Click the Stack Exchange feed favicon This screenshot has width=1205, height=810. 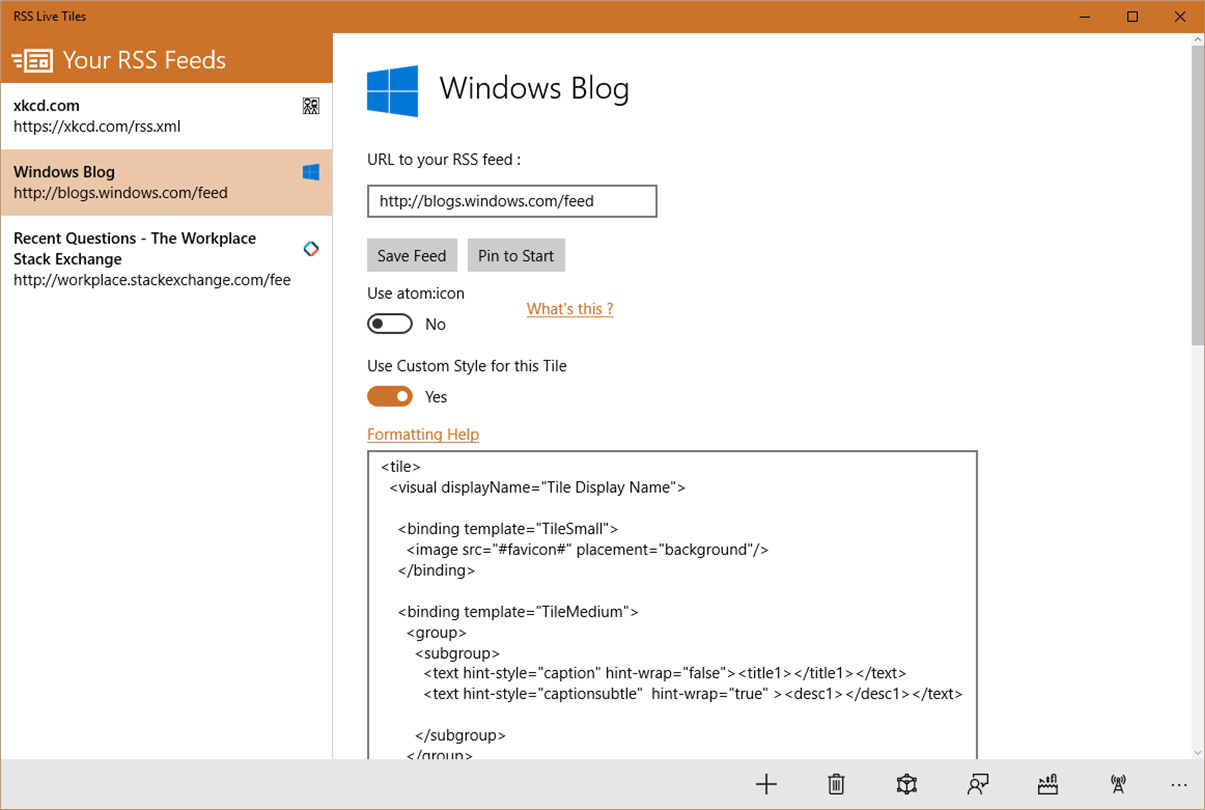click(x=311, y=248)
